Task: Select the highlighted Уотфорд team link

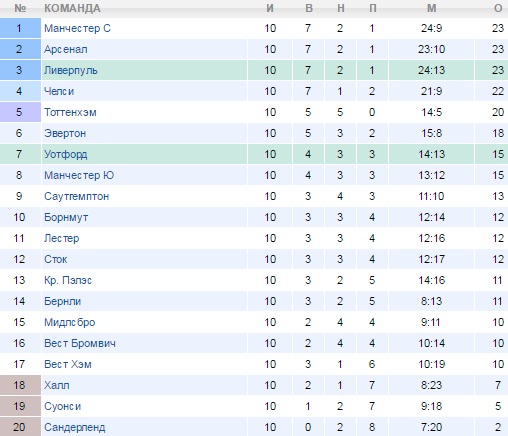Action: pyautogui.click(x=66, y=154)
